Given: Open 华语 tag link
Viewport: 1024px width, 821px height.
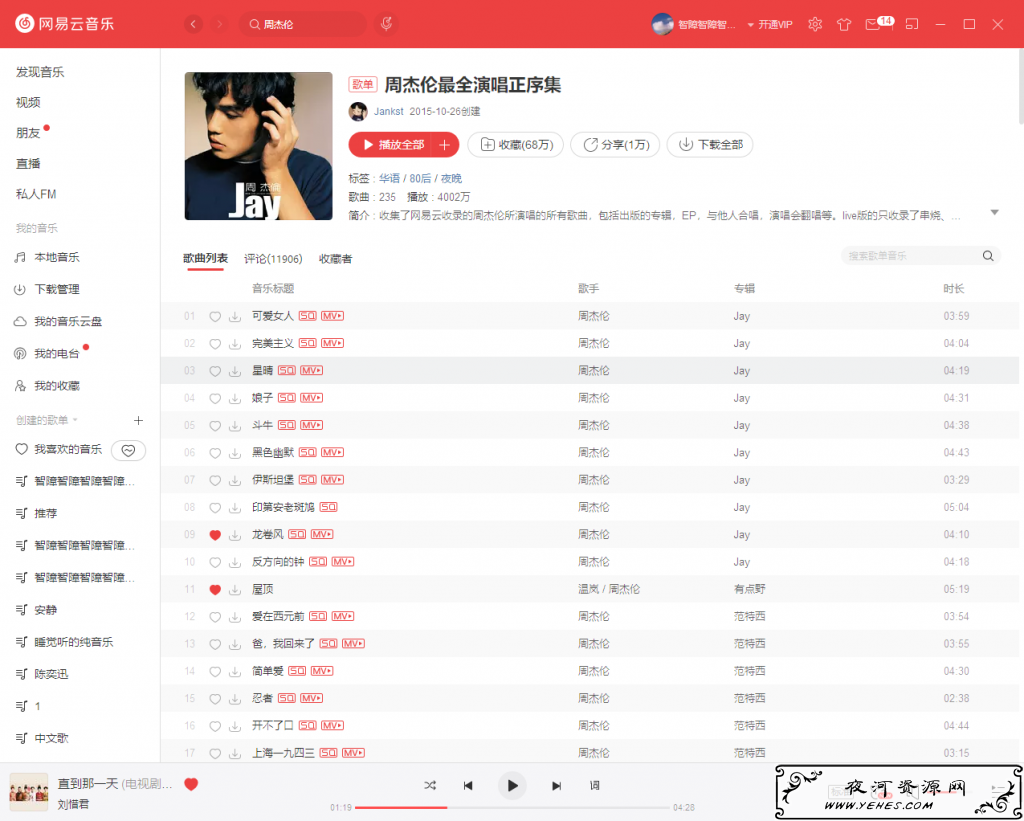Looking at the screenshot, I should pyautogui.click(x=389, y=178).
